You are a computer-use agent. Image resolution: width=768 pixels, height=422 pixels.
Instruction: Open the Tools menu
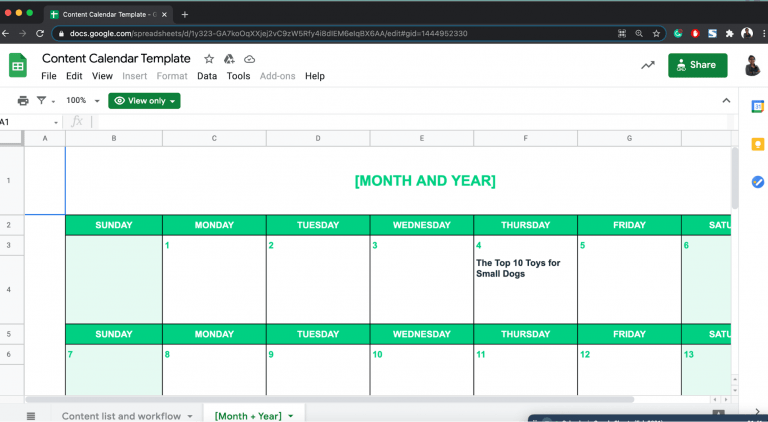point(239,76)
